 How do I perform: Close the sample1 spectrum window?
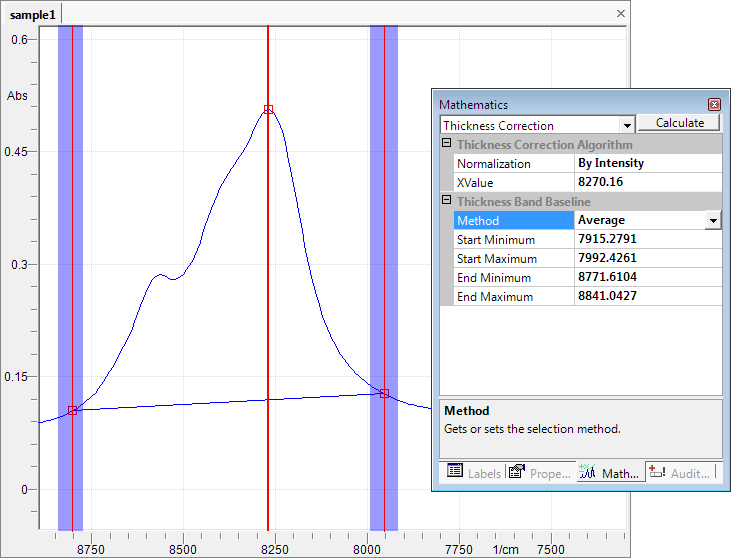(x=620, y=13)
